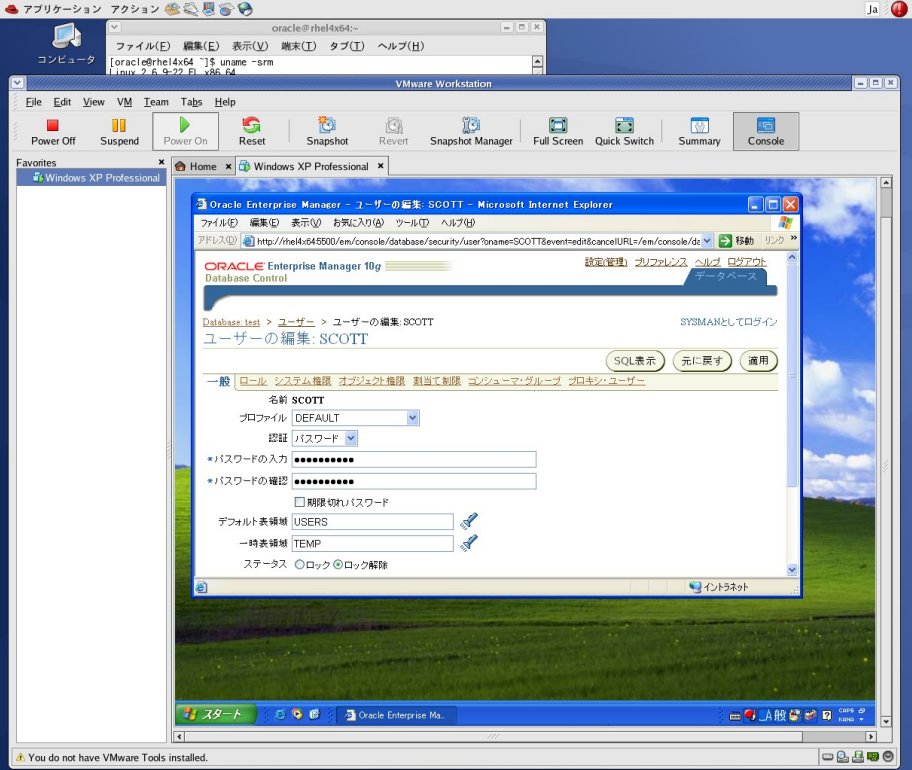This screenshot has height=770, width=912.
Task: Click the SQL表示 button
Action: pyautogui.click(x=635, y=361)
